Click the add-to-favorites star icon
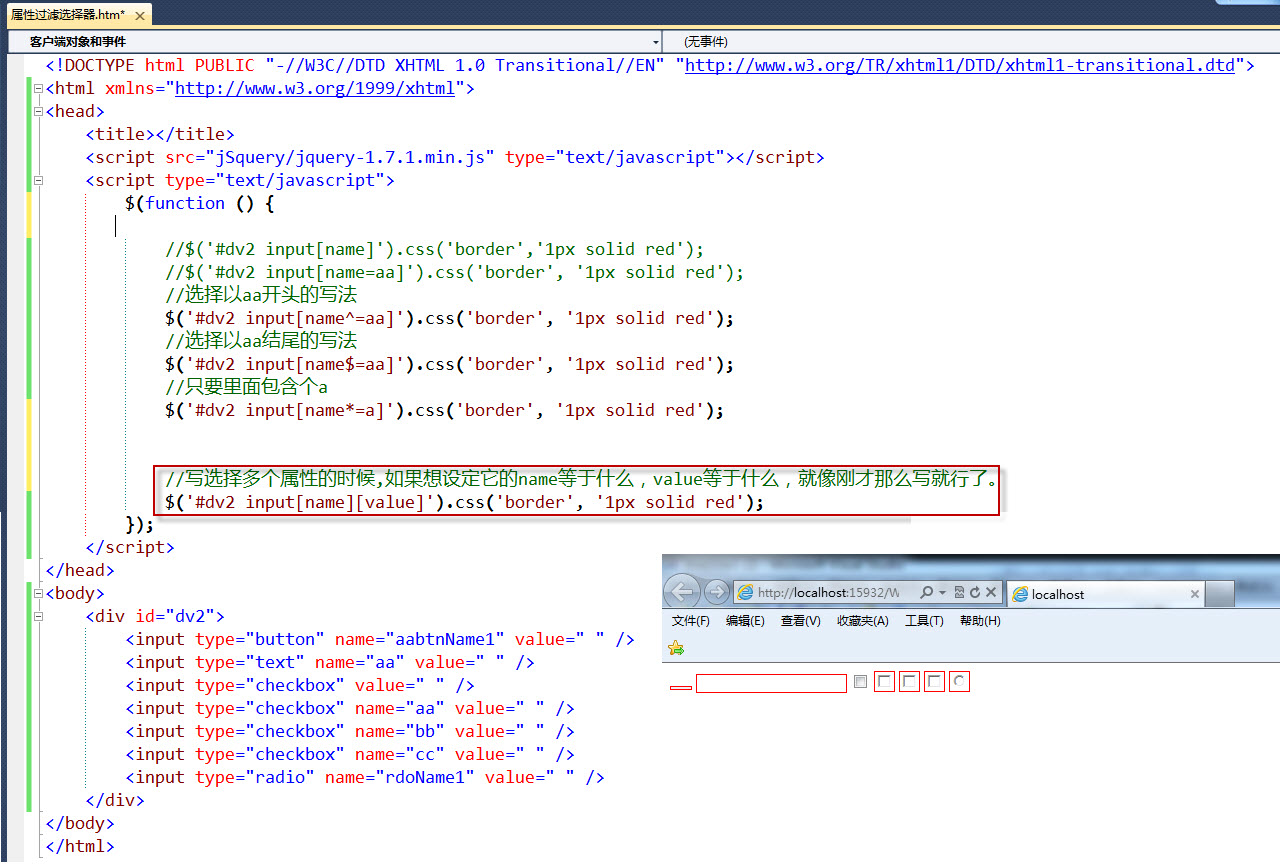 [x=676, y=648]
